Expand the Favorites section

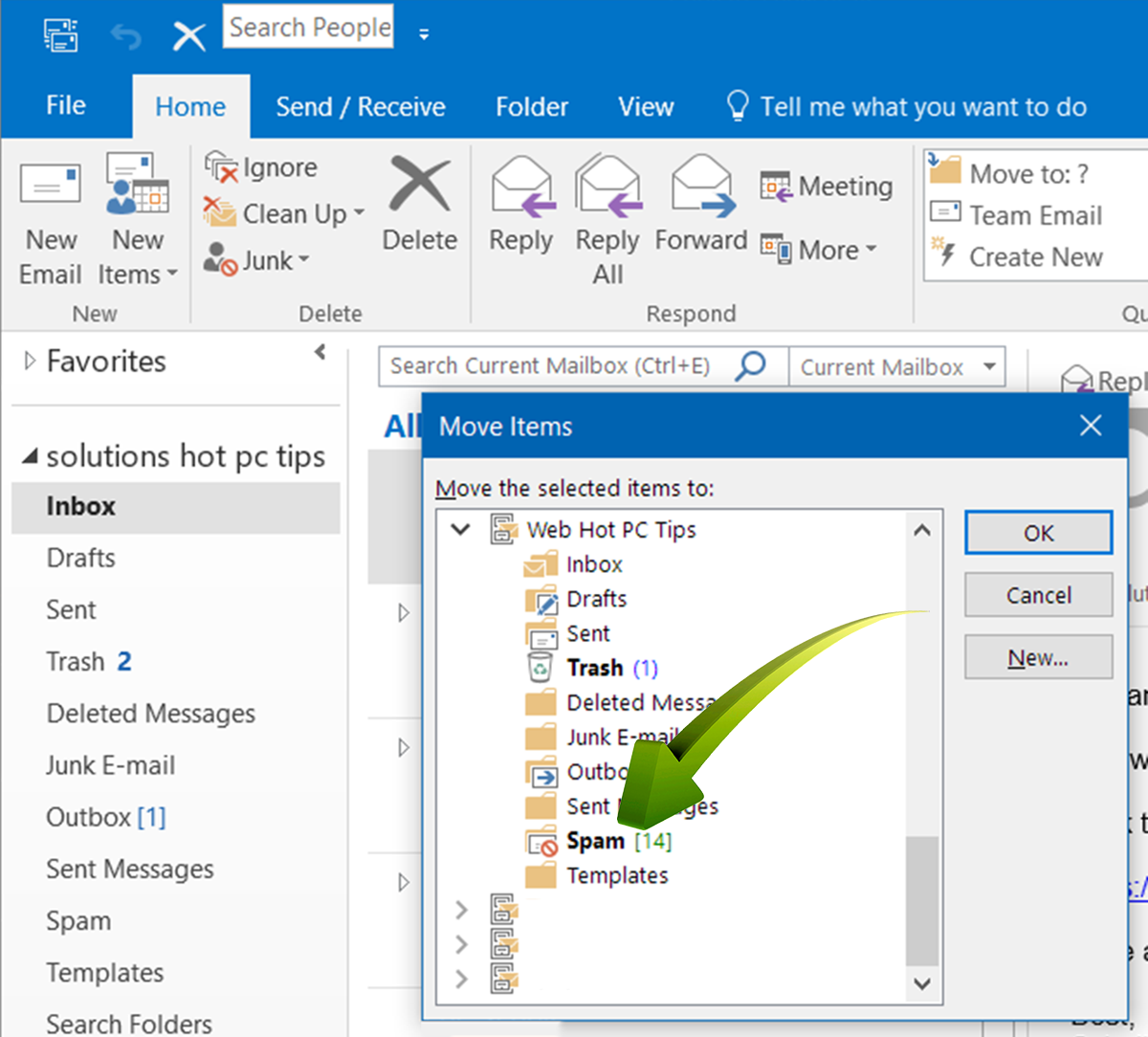[x=30, y=361]
